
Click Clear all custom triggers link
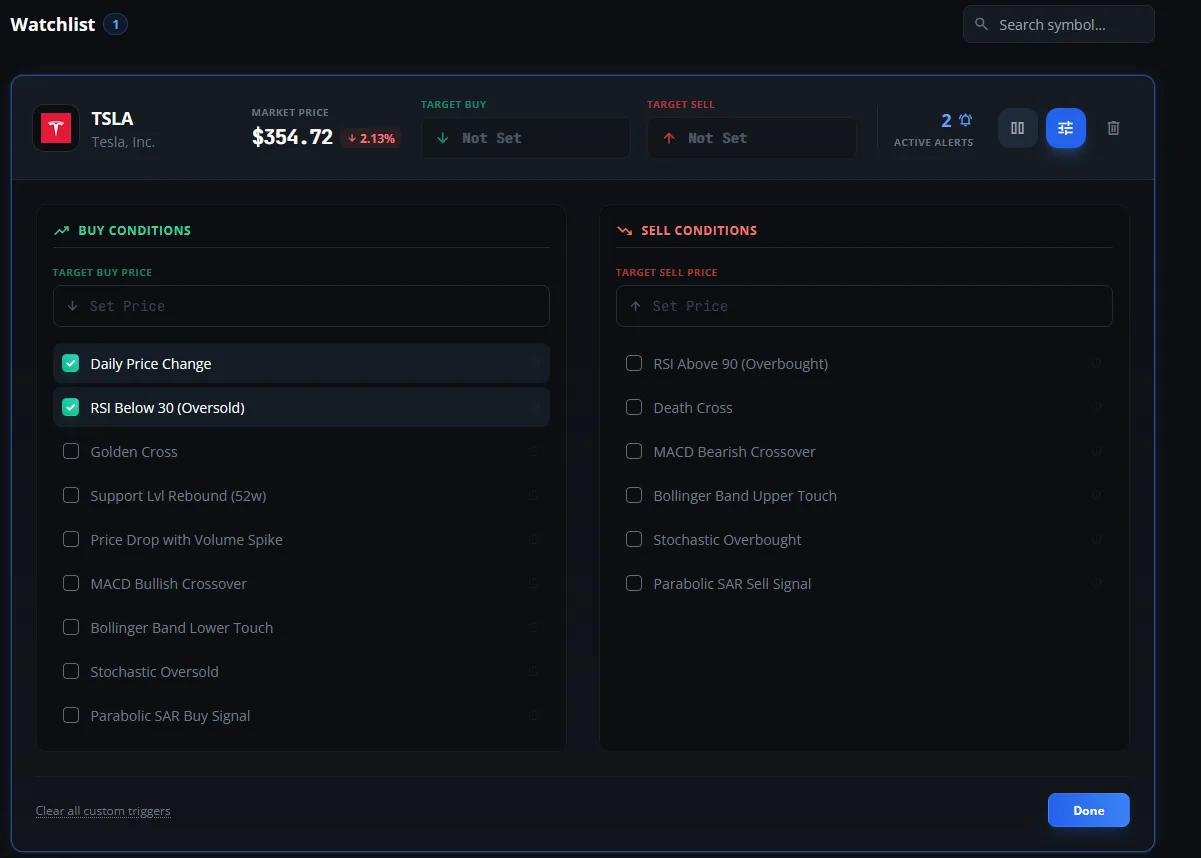tap(103, 811)
